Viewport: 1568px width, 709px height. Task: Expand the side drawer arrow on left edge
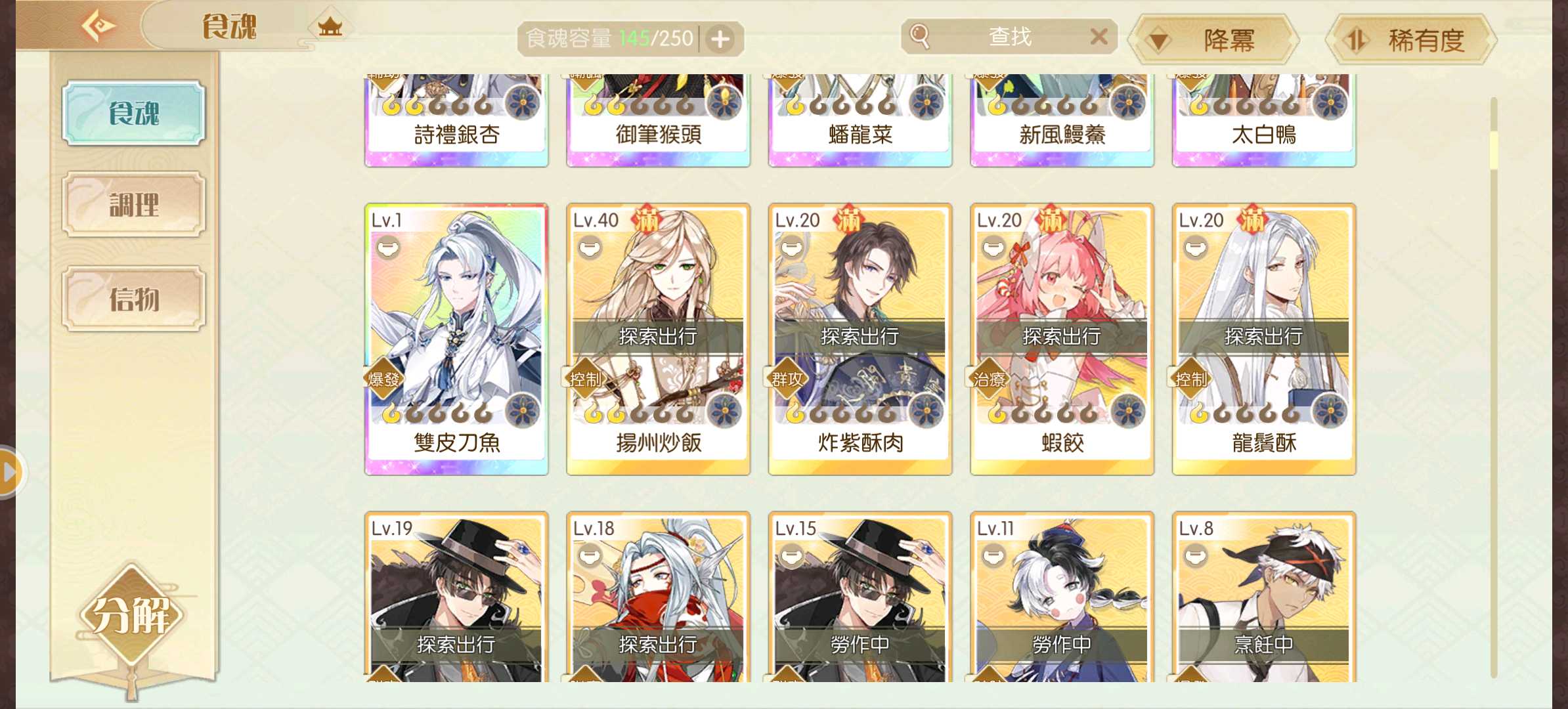[x=9, y=471]
